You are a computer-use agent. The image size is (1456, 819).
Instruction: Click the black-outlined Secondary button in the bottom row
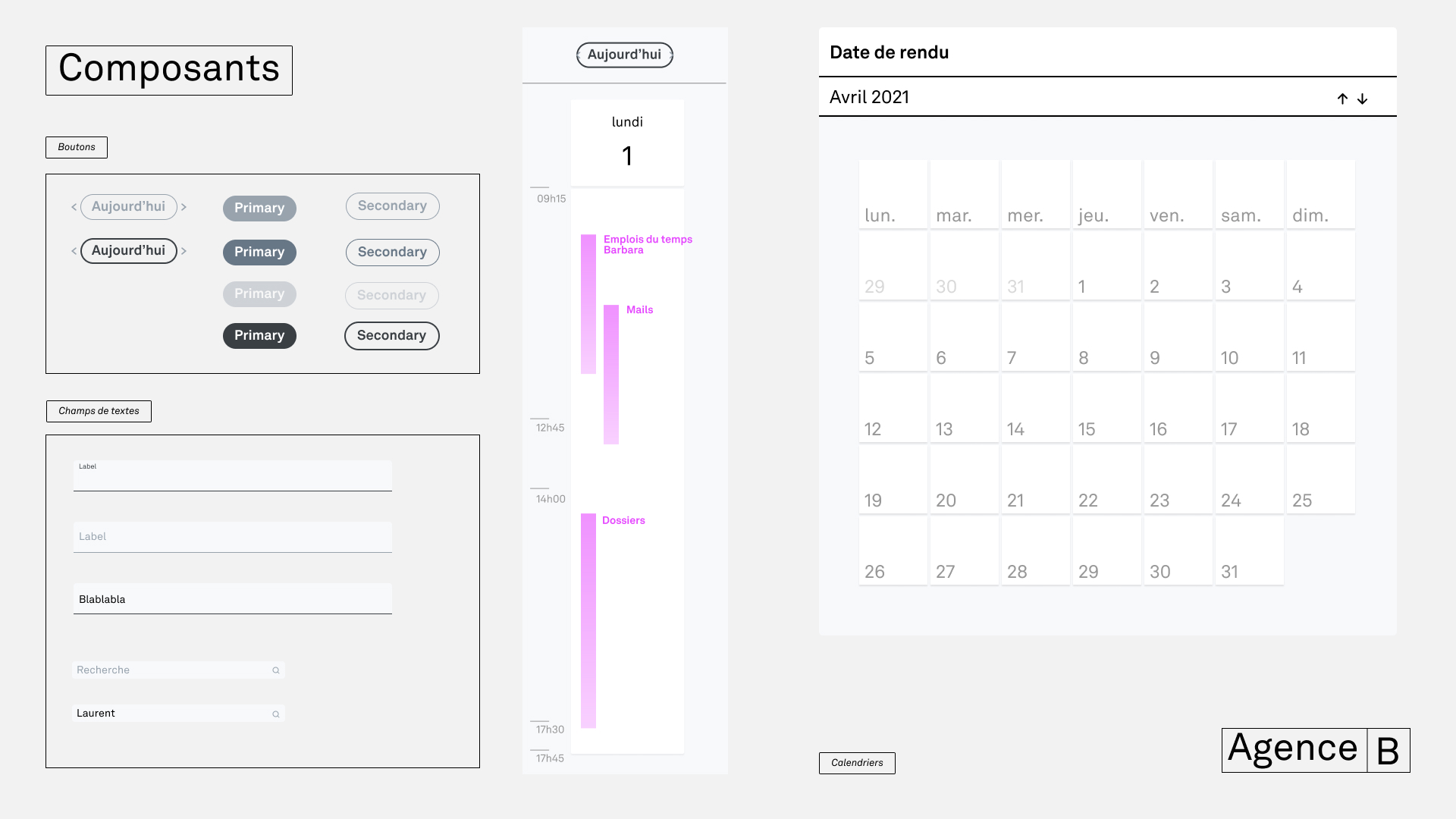pos(391,336)
